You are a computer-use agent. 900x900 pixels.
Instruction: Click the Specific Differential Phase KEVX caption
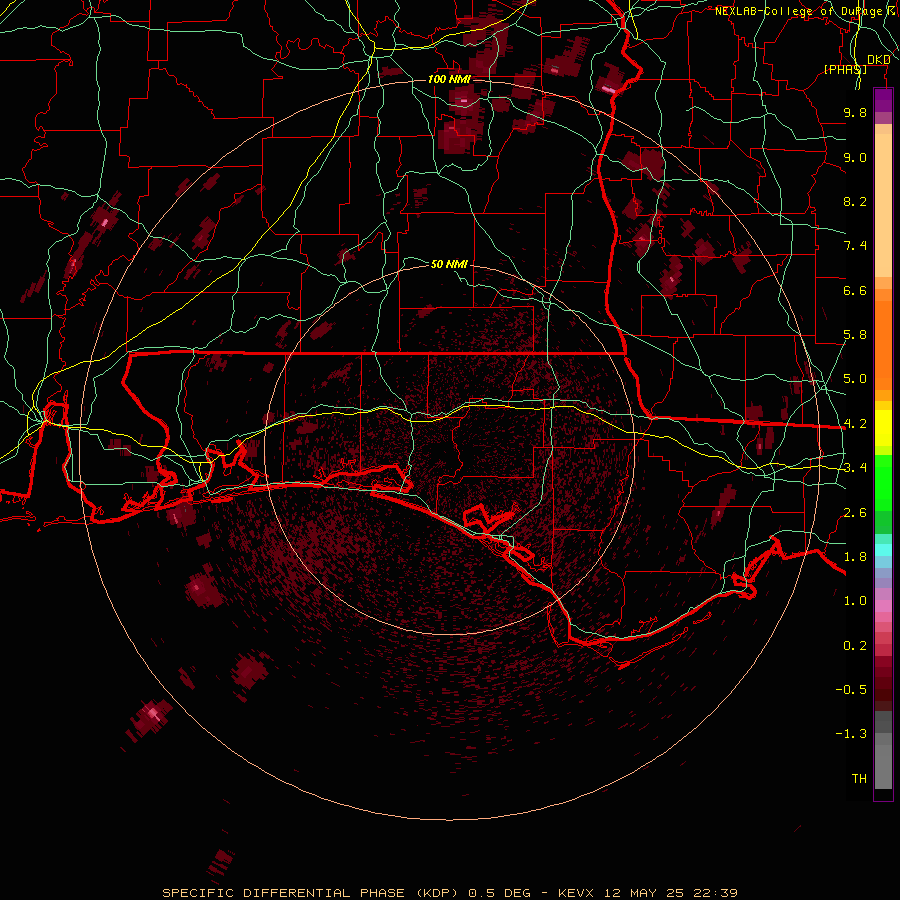point(450,893)
